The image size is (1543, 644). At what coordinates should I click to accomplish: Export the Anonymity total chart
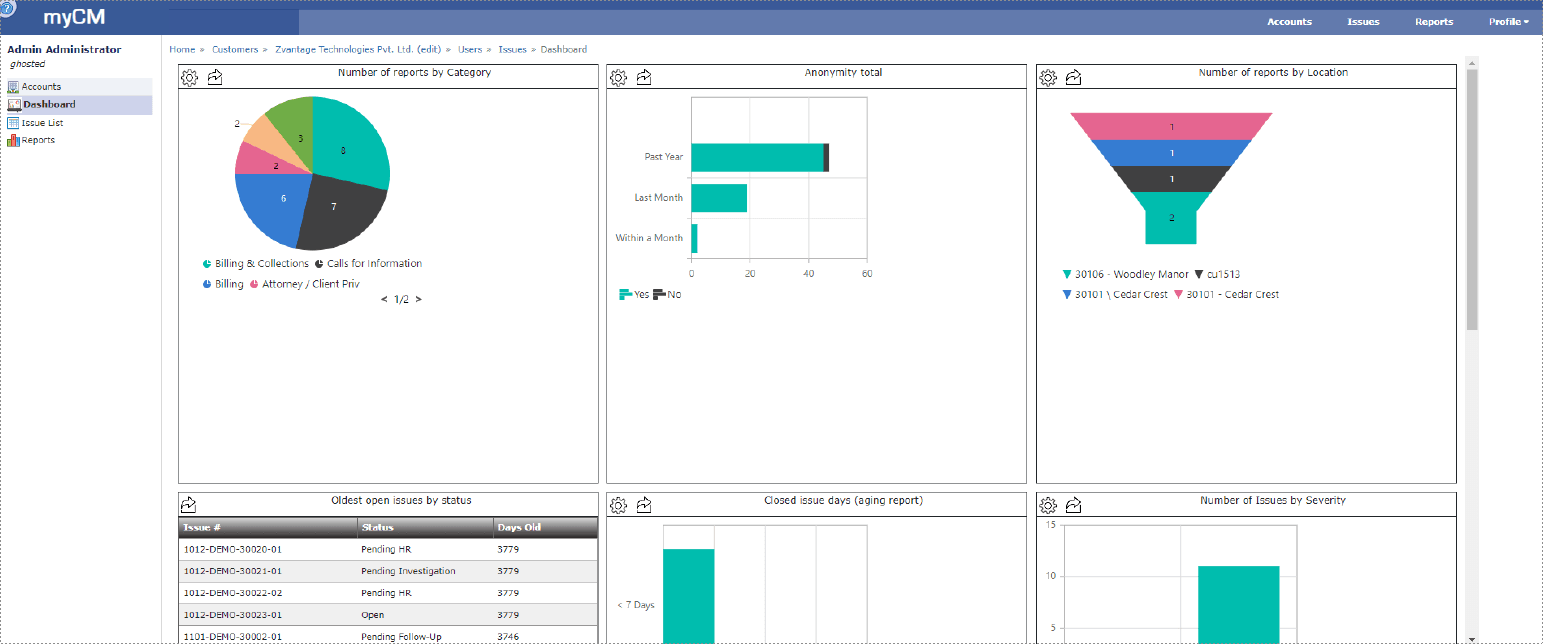pos(644,78)
